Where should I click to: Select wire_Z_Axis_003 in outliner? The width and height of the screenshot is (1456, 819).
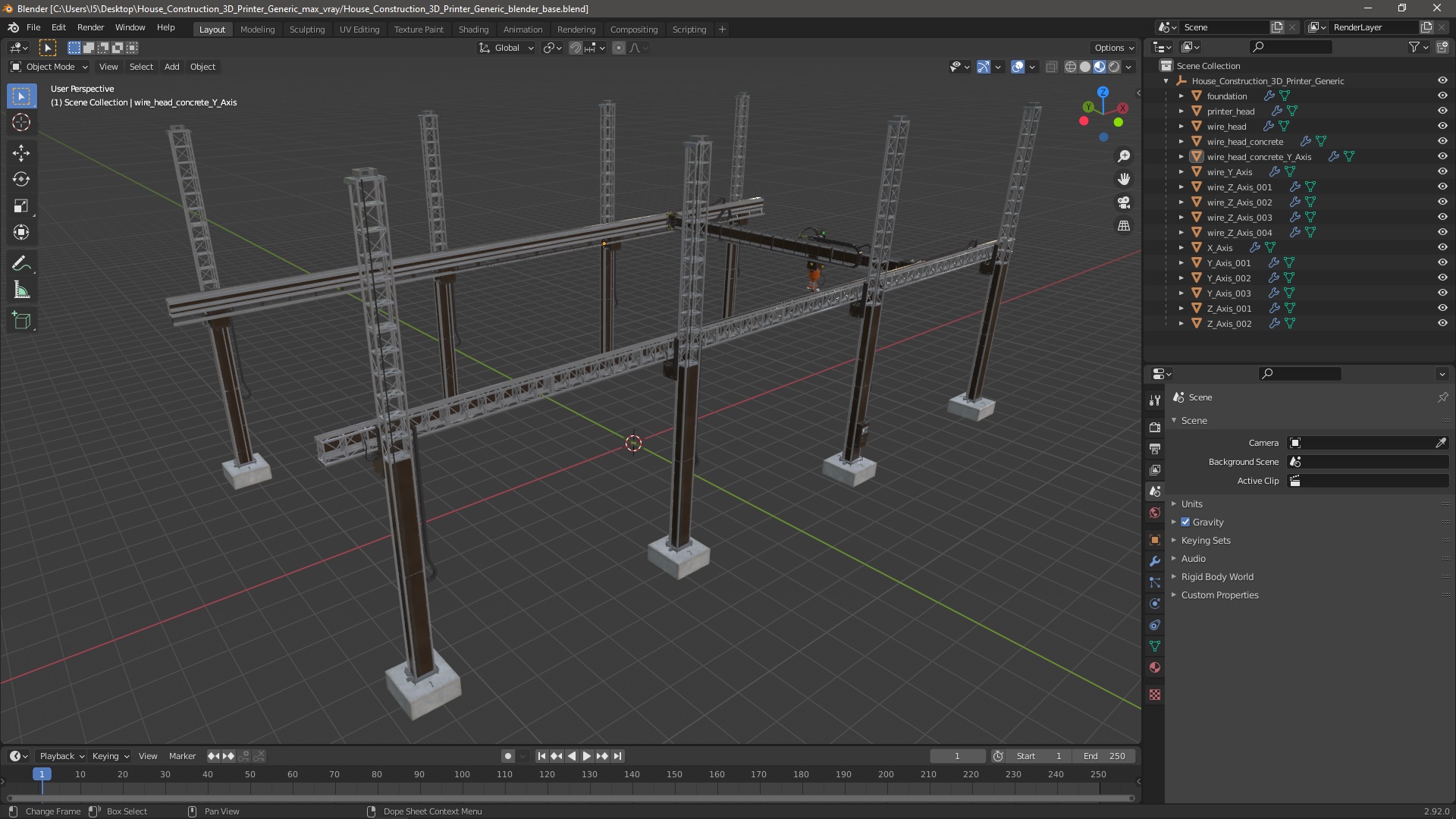click(x=1239, y=217)
